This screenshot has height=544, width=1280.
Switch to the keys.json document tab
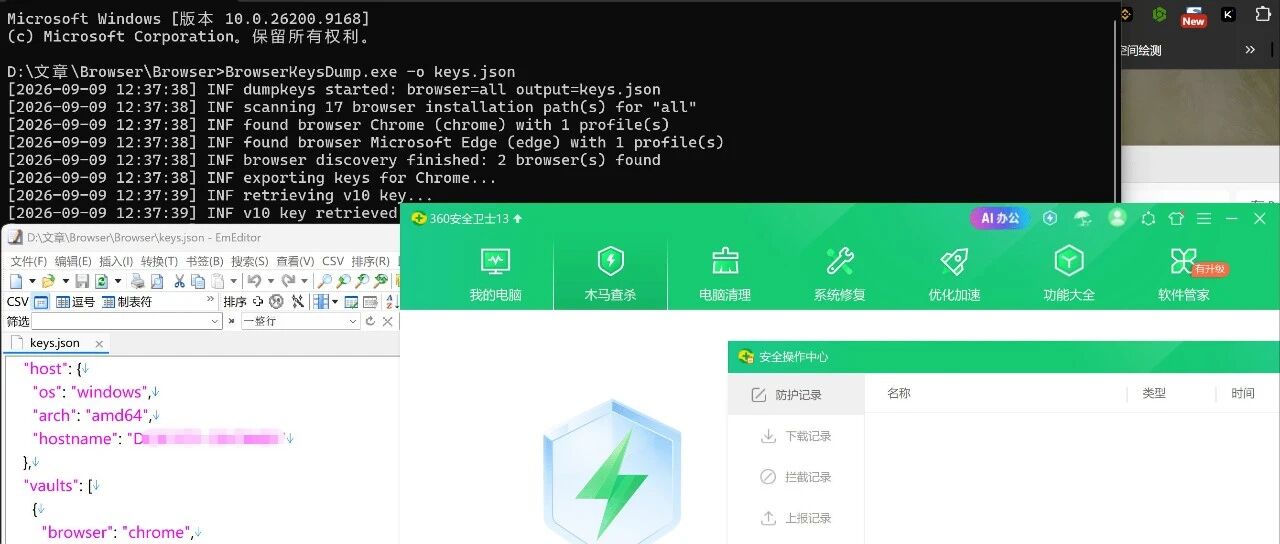(x=55, y=343)
